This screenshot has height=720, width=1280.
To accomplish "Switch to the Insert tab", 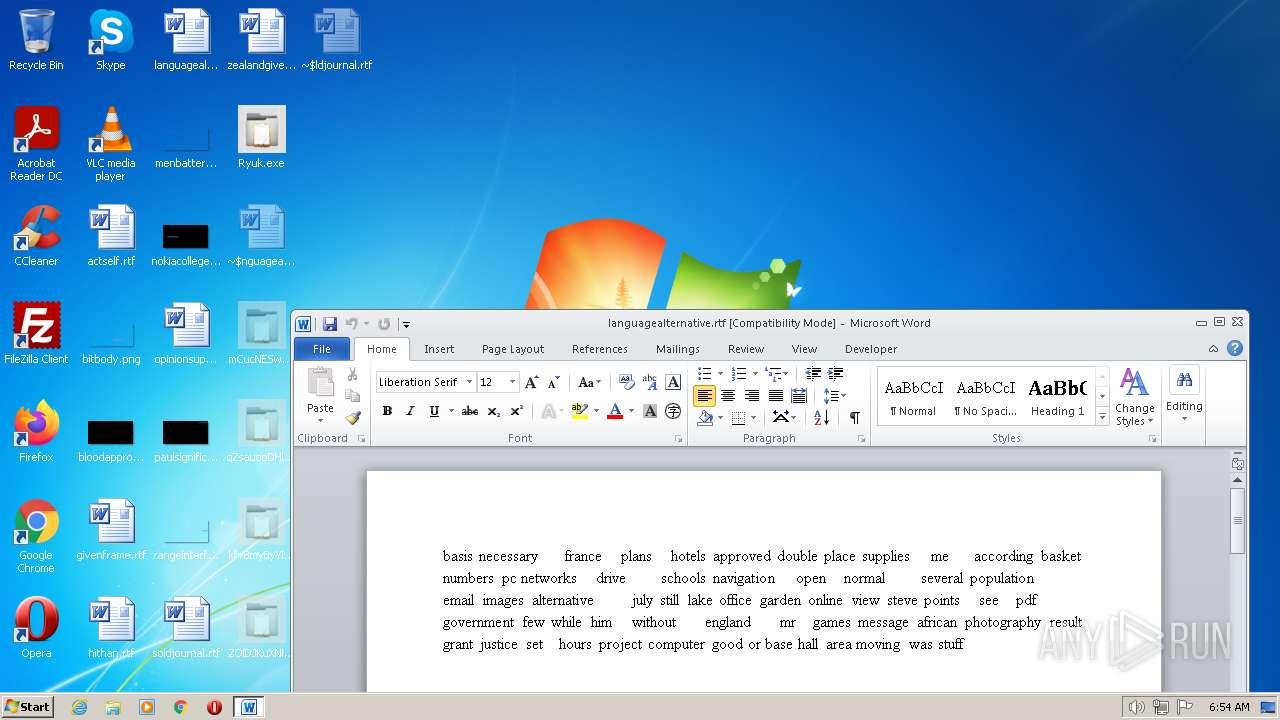I will point(439,349).
